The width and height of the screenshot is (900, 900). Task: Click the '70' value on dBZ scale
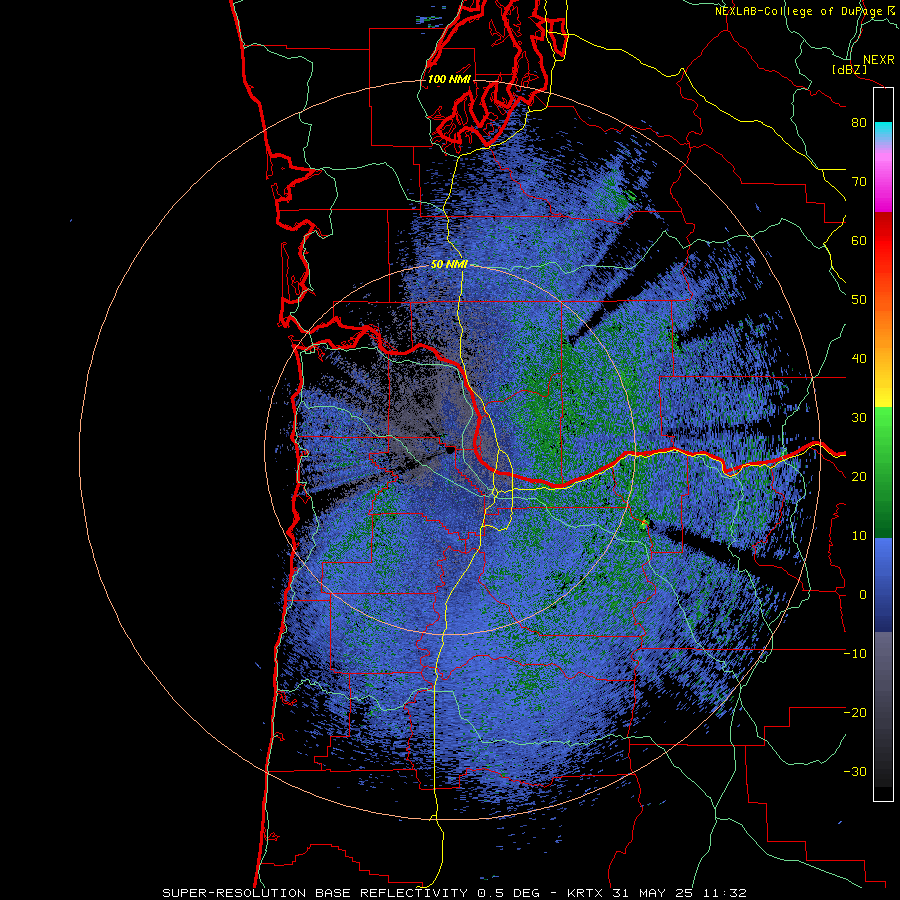859,181
